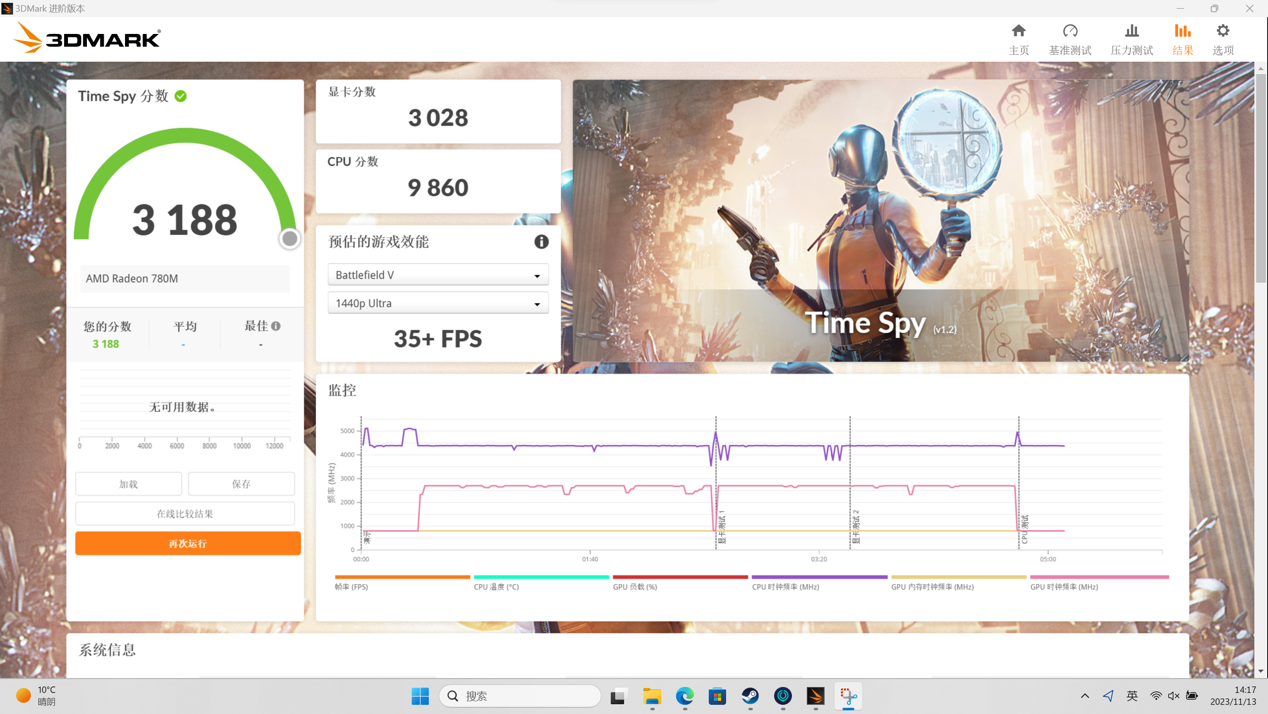Open Snipping Tool from the taskbar
The width and height of the screenshot is (1268, 714).
[x=849, y=696]
